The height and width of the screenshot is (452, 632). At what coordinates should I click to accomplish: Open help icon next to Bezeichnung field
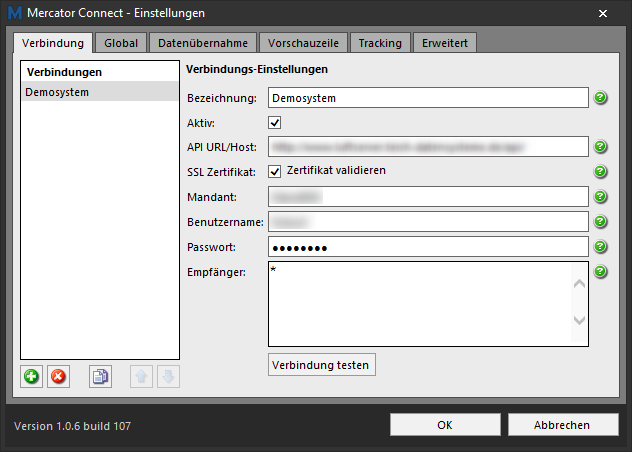point(601,98)
